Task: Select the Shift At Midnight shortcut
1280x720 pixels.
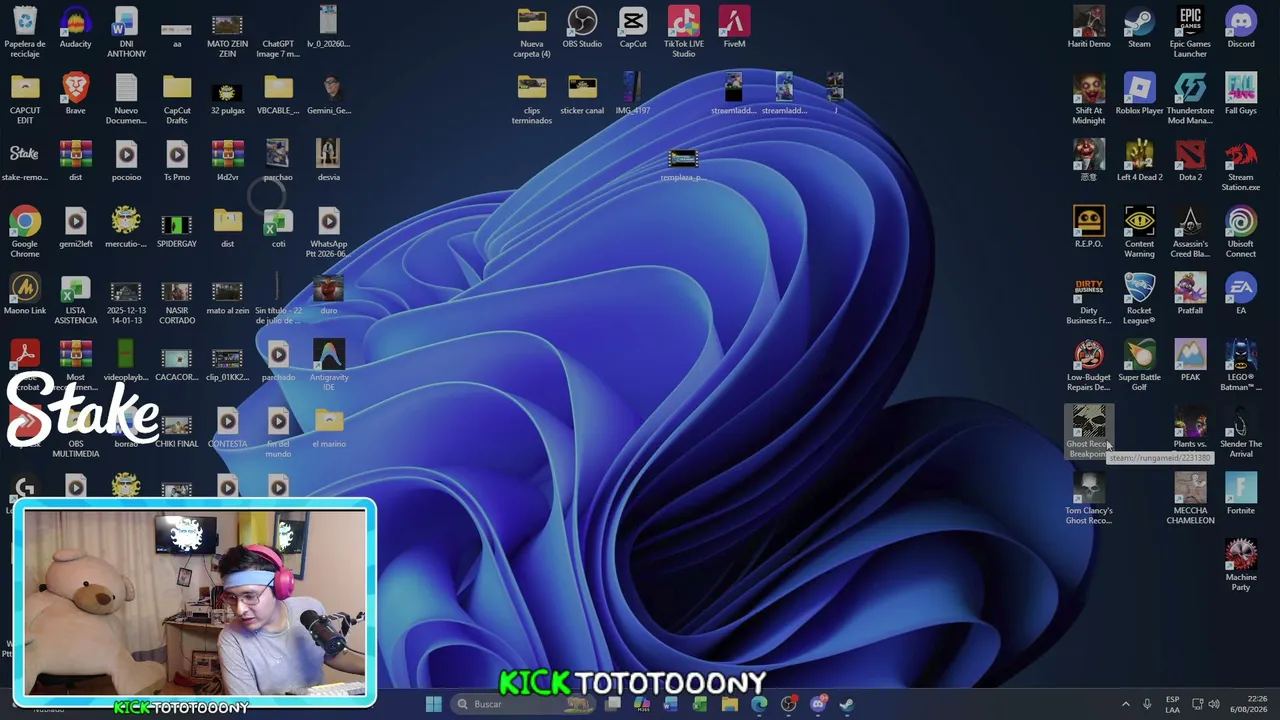Action: pos(1089,98)
